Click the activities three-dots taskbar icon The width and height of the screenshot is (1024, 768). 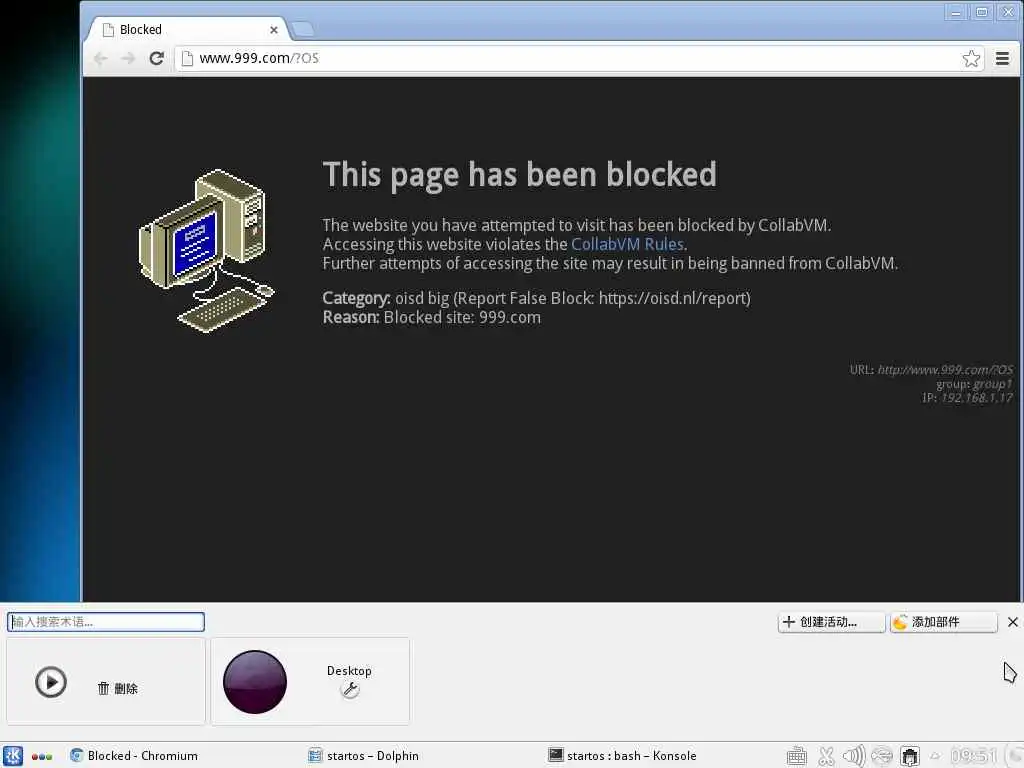[x=42, y=756]
